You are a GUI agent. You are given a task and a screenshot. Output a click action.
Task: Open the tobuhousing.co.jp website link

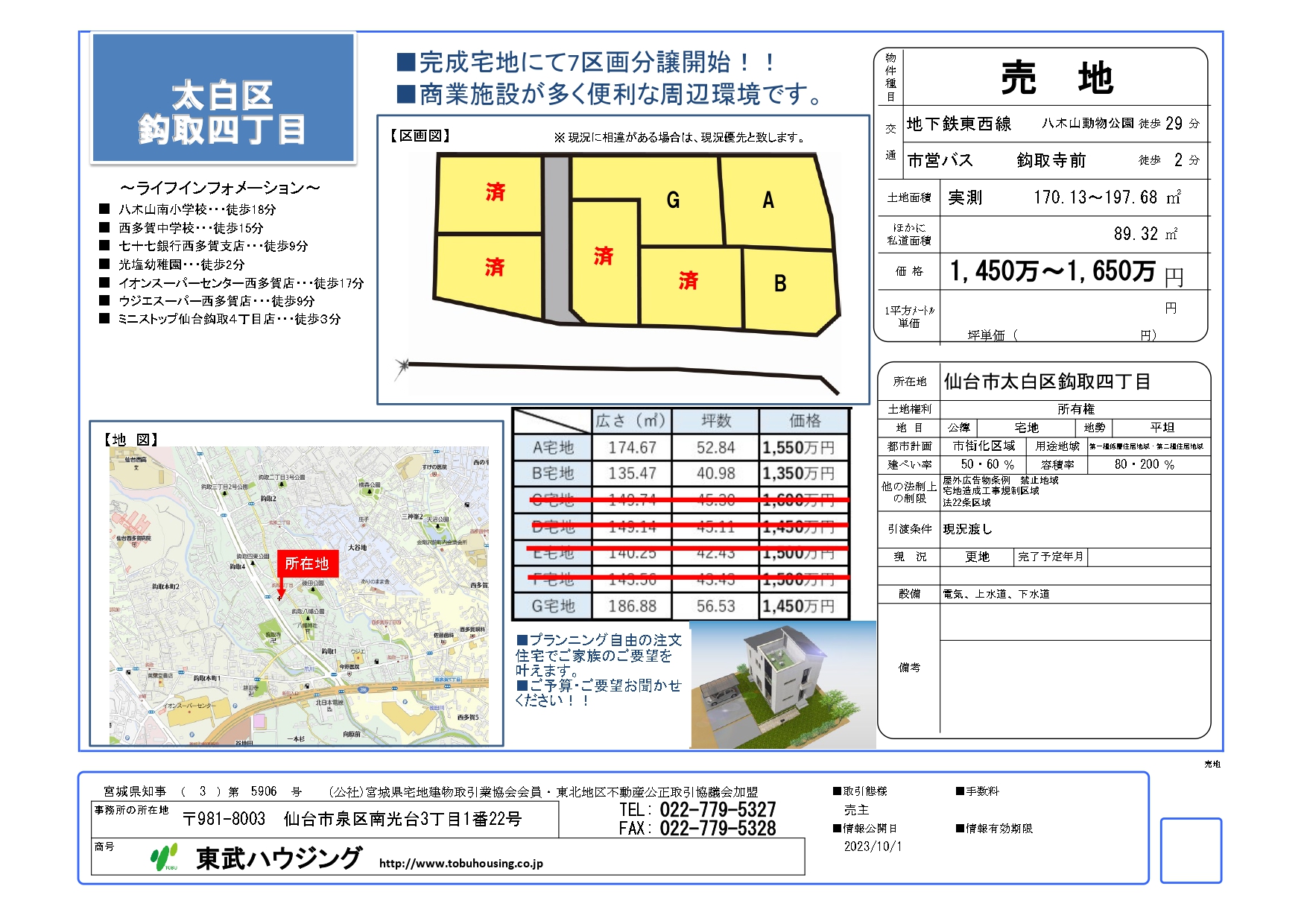tap(461, 864)
